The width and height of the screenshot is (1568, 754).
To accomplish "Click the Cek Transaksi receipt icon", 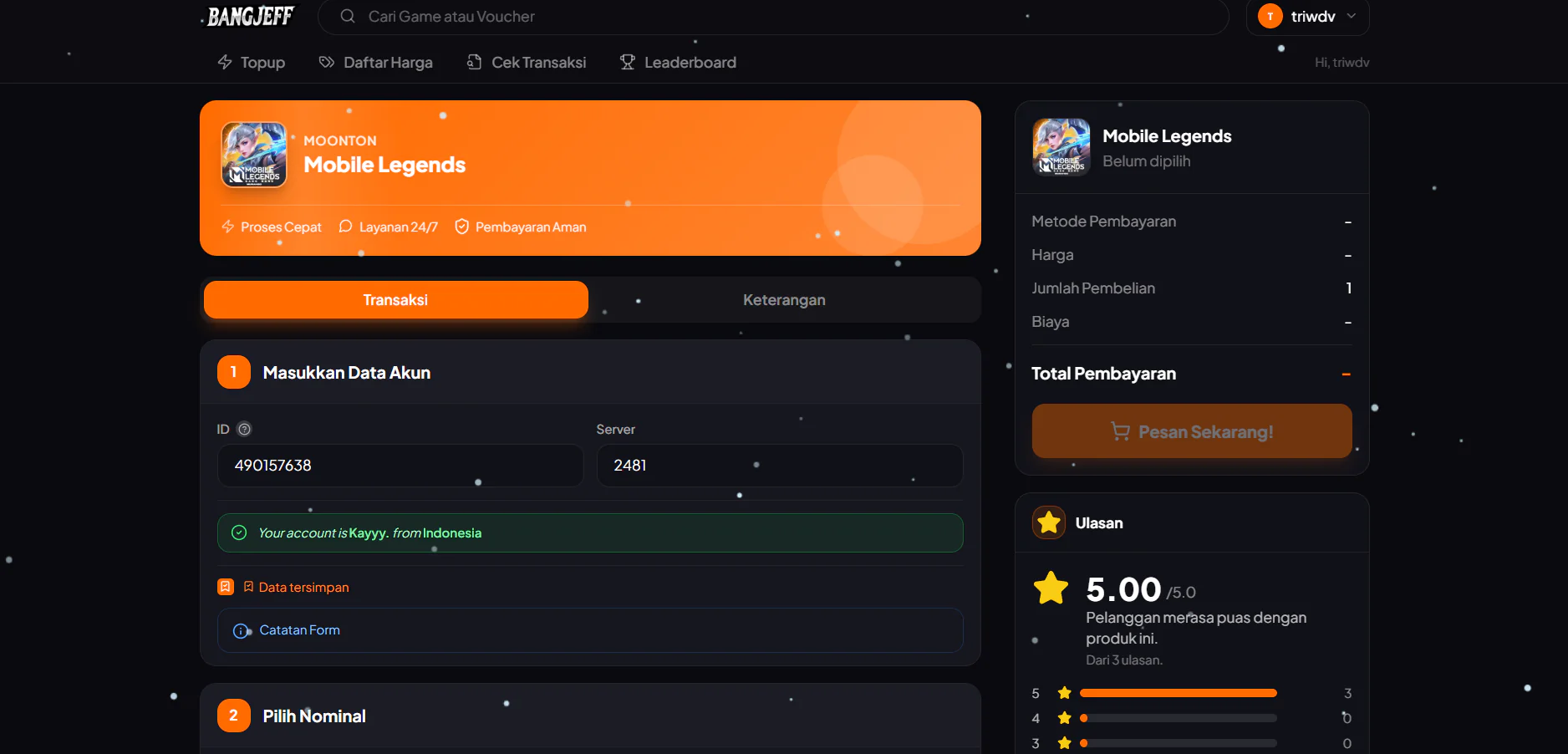I will click(474, 62).
